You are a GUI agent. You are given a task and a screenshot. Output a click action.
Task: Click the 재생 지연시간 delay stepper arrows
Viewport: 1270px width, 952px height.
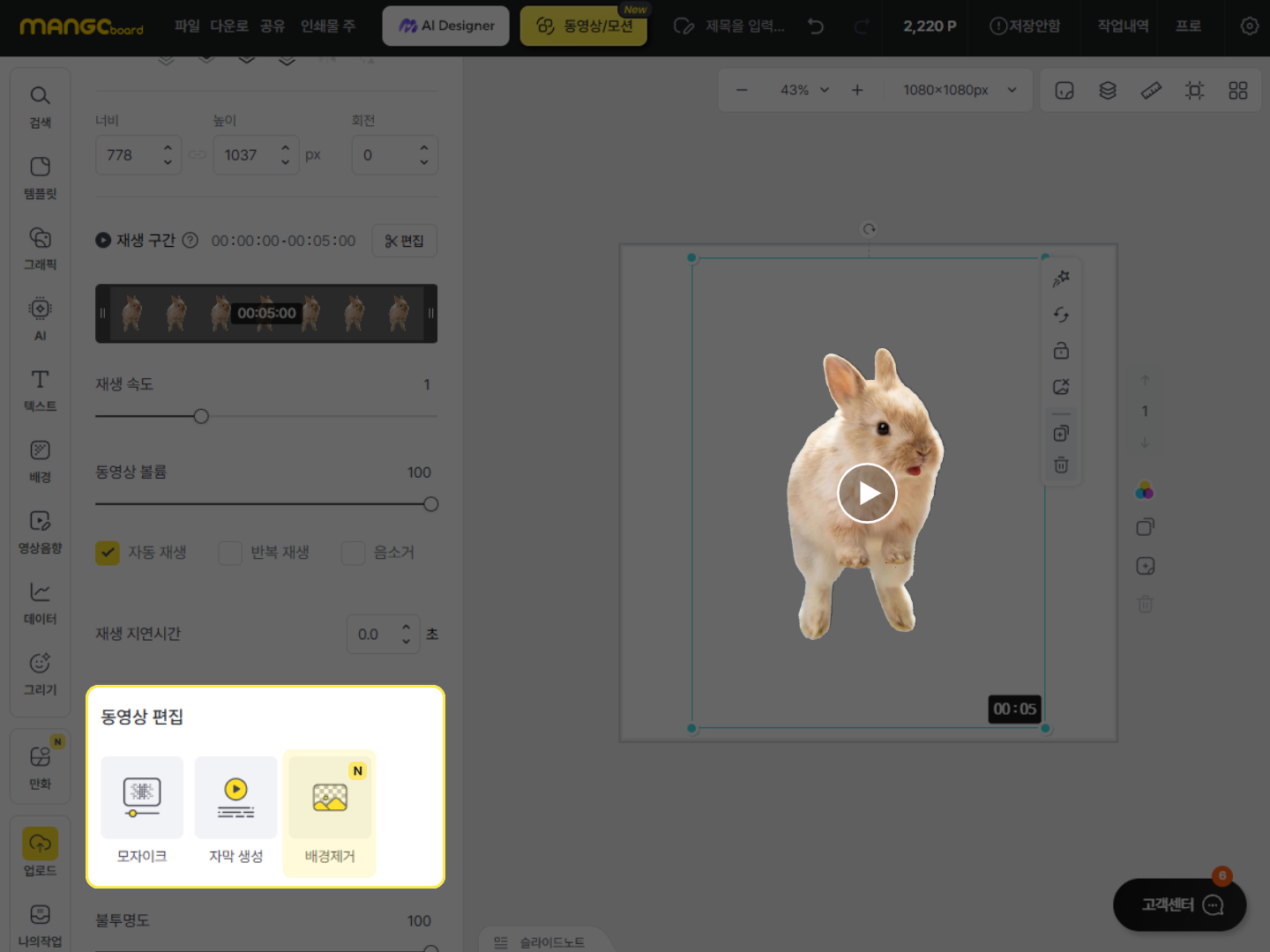tap(406, 634)
